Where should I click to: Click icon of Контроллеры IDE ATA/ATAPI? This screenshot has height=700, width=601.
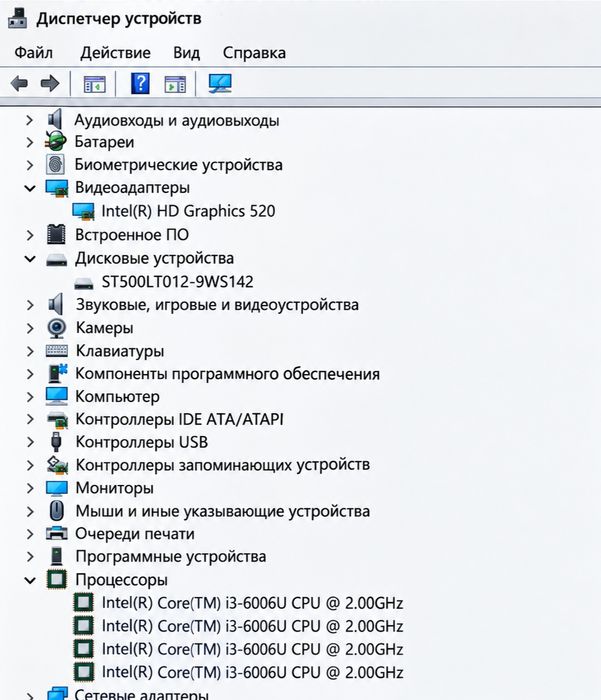pos(57,420)
